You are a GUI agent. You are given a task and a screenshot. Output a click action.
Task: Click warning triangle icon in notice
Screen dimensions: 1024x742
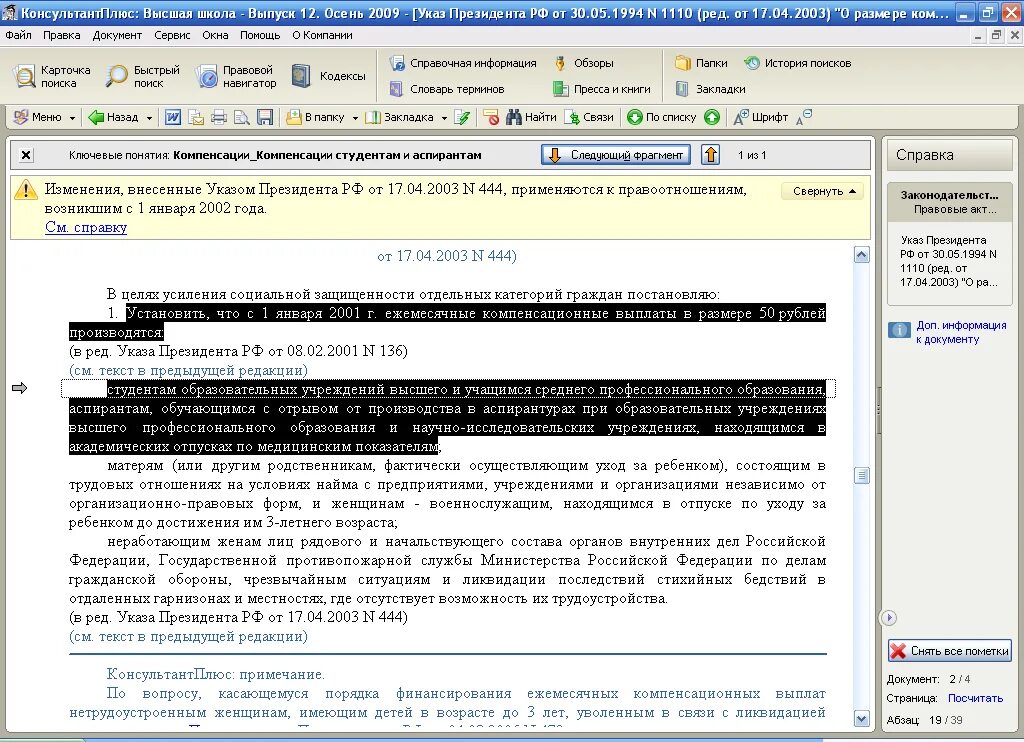pyautogui.click(x=26, y=190)
